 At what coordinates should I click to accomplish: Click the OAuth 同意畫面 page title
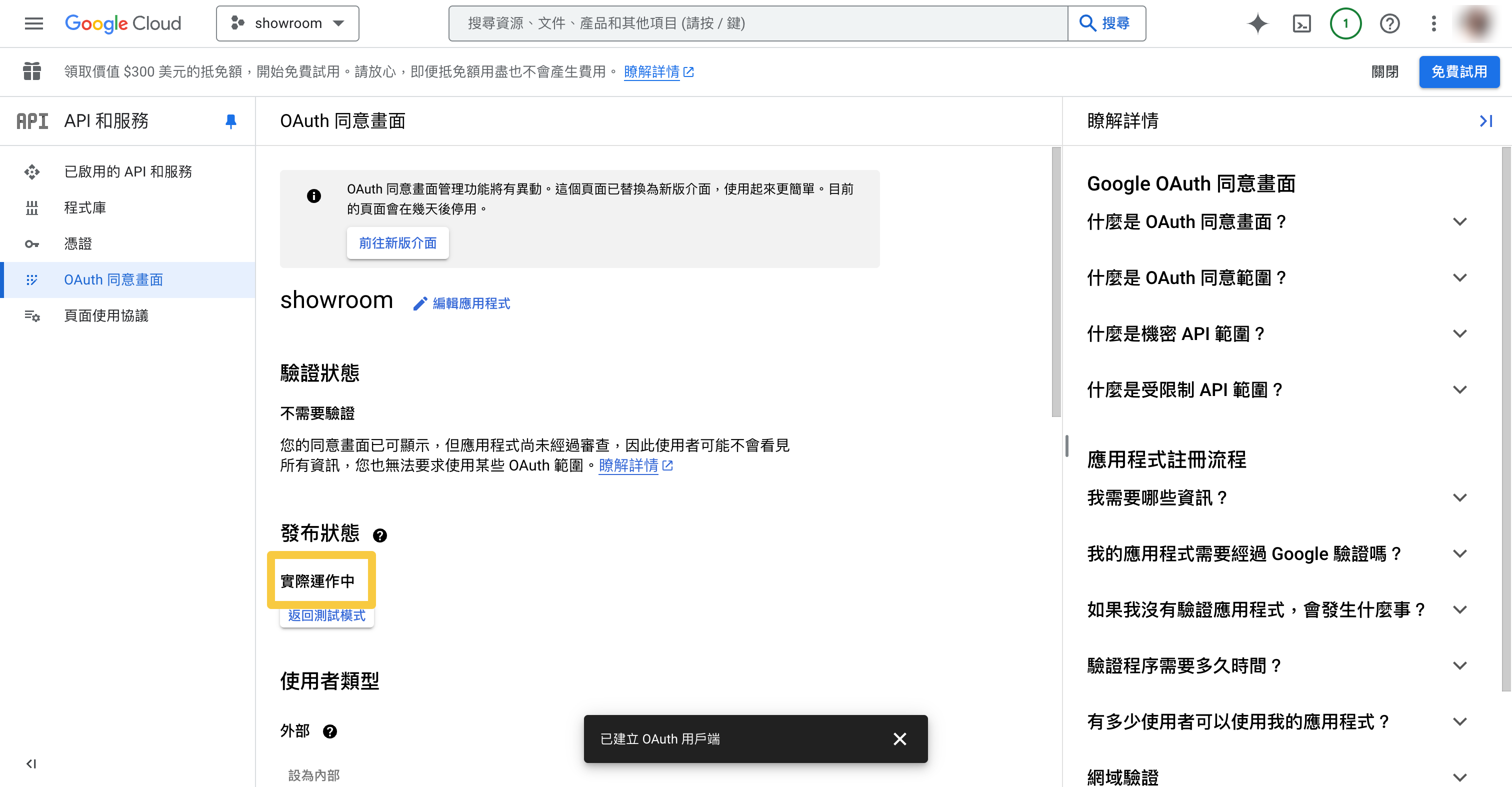pyautogui.click(x=343, y=121)
